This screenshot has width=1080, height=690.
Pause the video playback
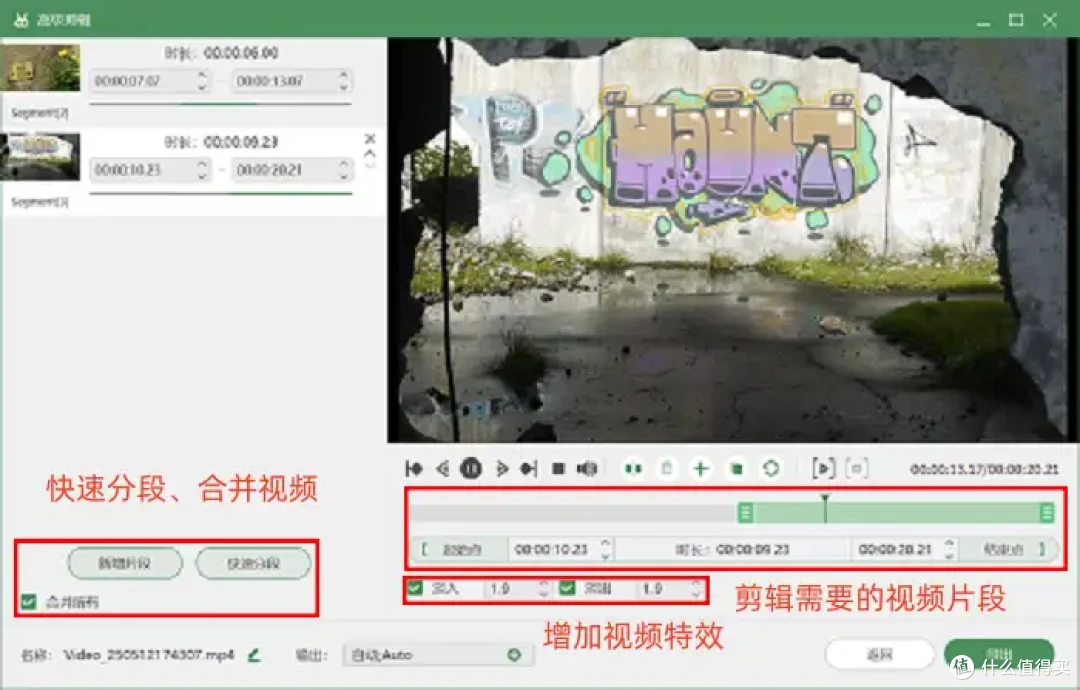pyautogui.click(x=471, y=469)
